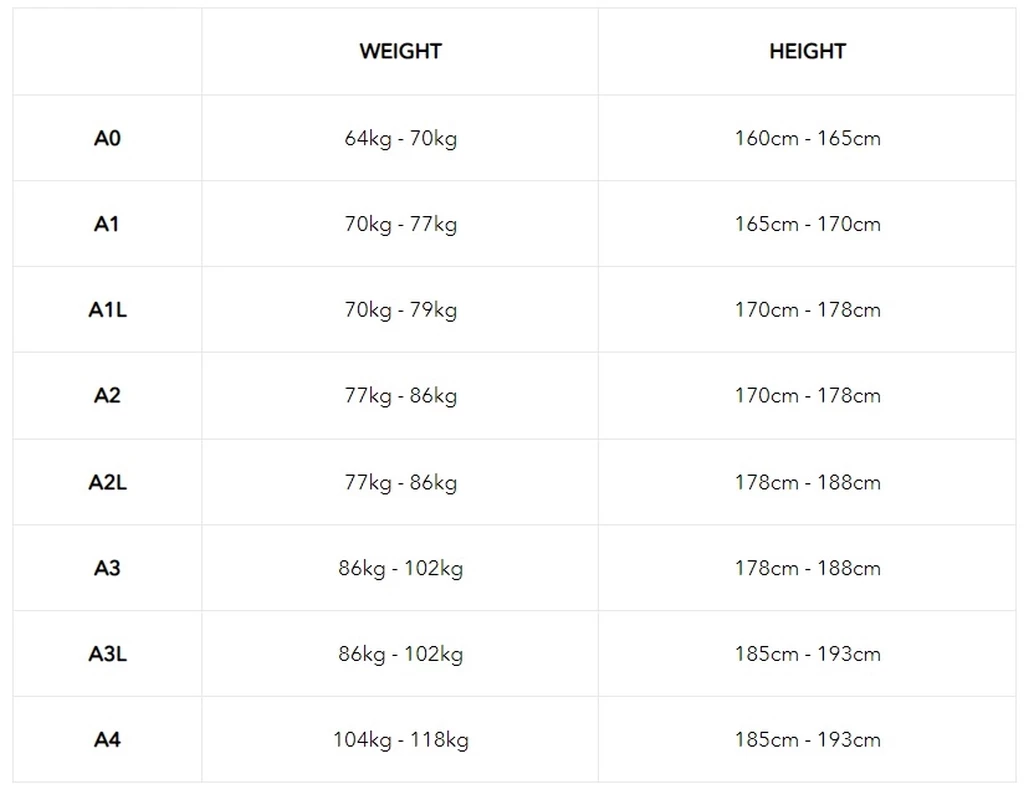Click the A3L size label
This screenshot has width=1024, height=795.
[x=107, y=654]
